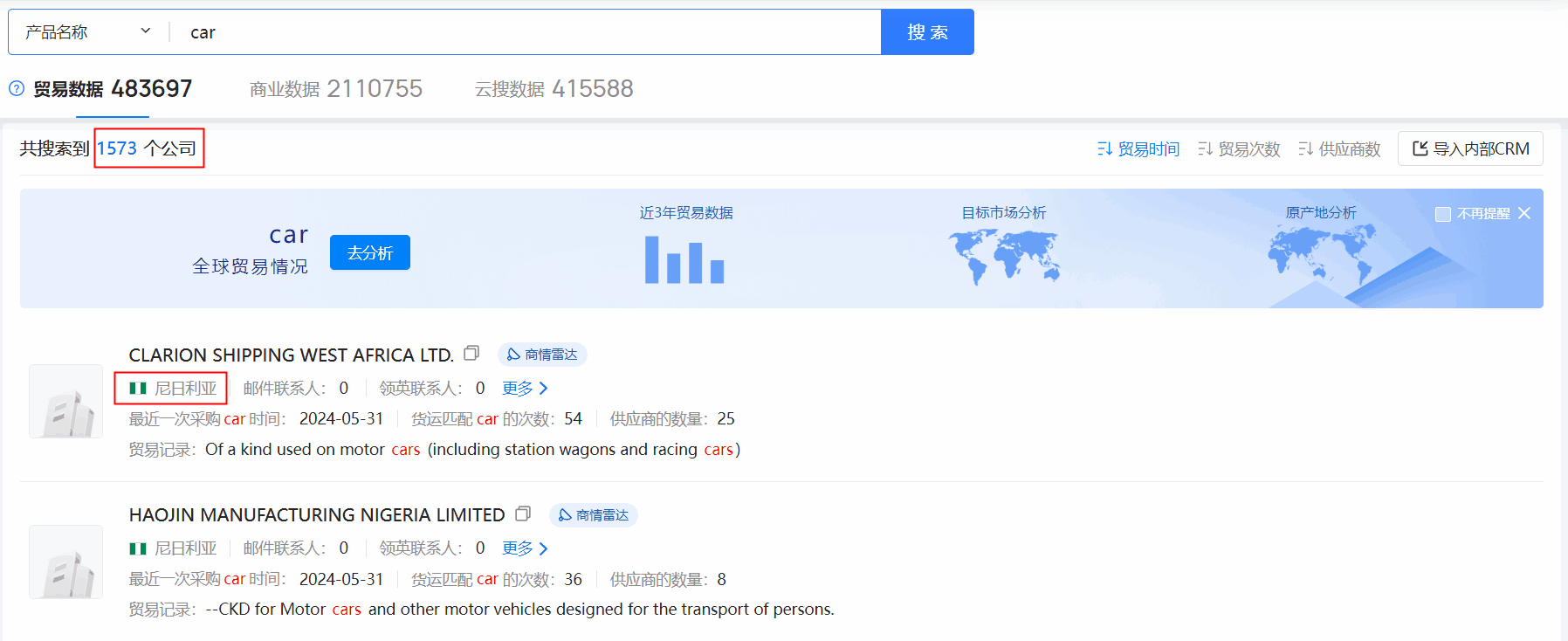The width and height of the screenshot is (1568, 641).
Task: Switch to the 云搜数据 tab
Action: [554, 89]
